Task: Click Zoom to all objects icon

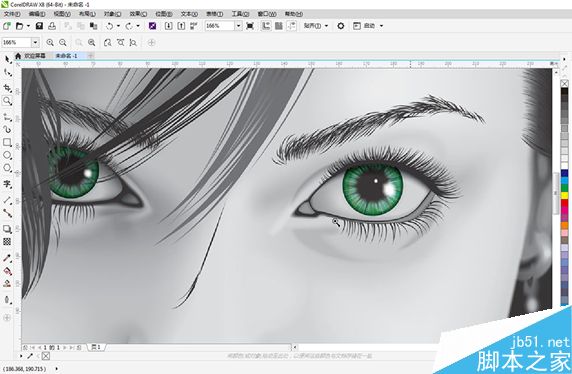Action: pyautogui.click(x=92, y=43)
